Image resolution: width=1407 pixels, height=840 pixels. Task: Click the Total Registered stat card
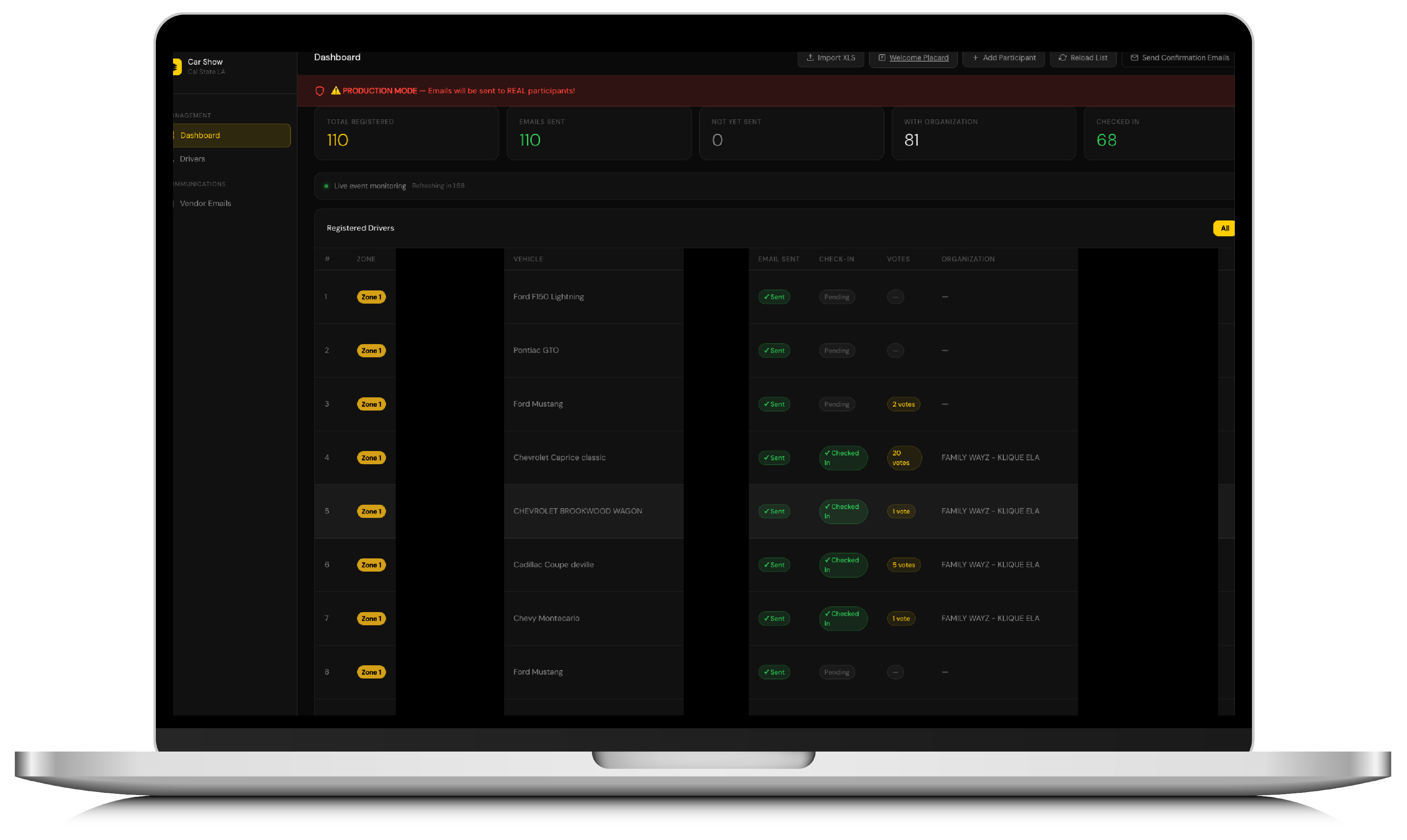point(406,133)
